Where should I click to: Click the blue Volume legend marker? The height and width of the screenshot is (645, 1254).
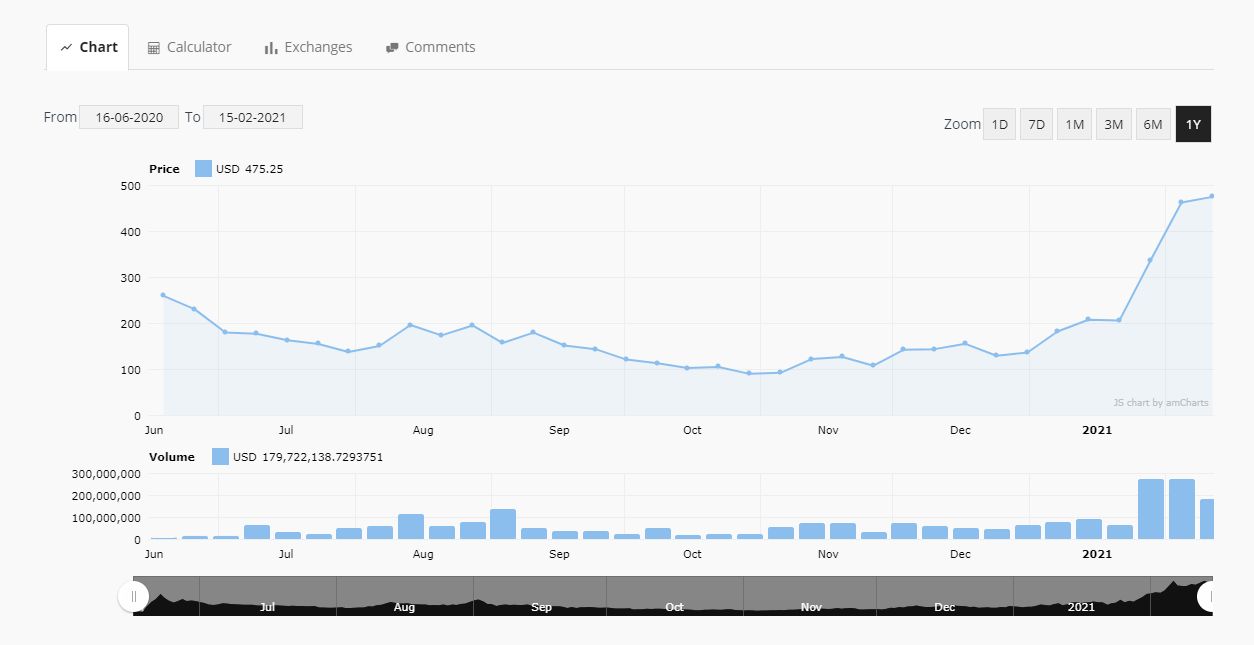219,456
